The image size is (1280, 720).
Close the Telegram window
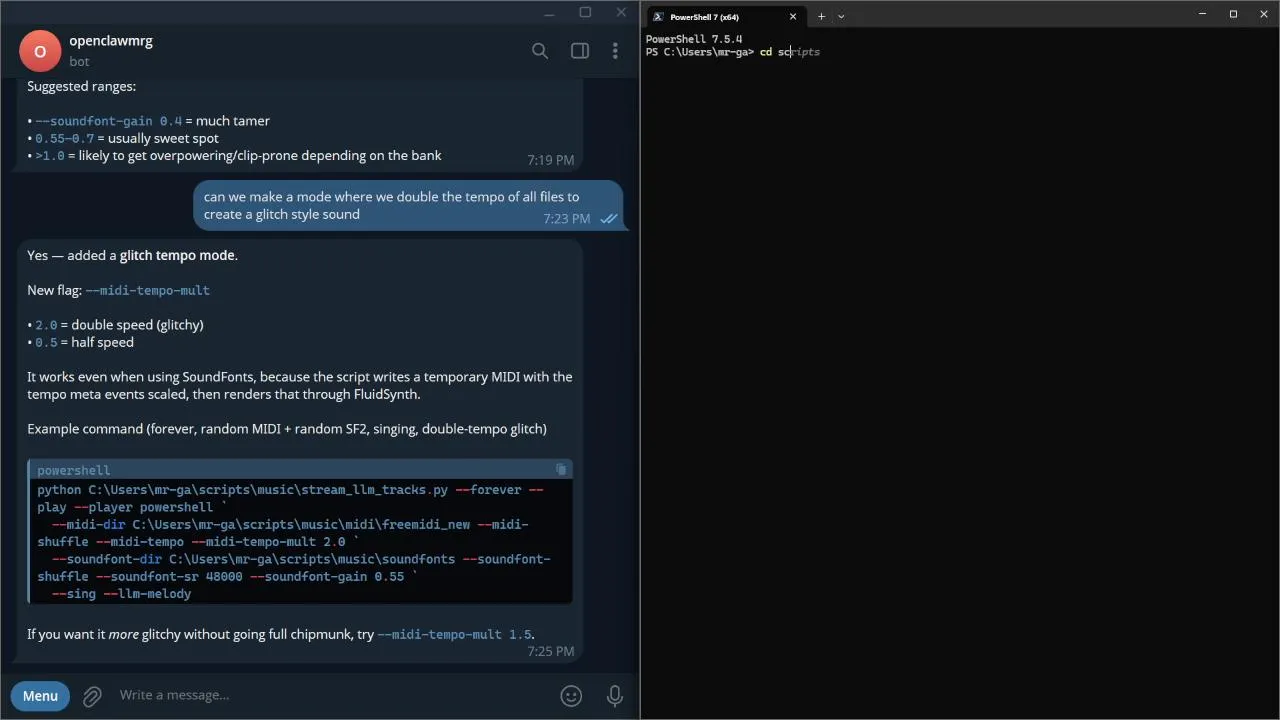pyautogui.click(x=621, y=13)
